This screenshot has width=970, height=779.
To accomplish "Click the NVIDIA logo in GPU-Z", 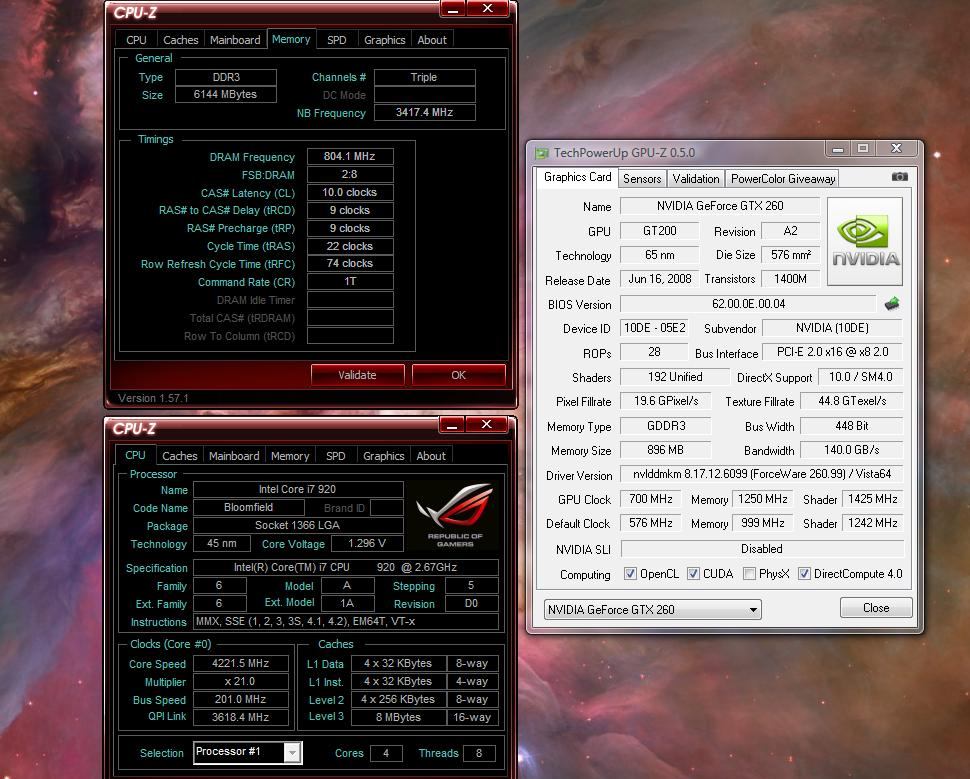I will pyautogui.click(x=865, y=241).
